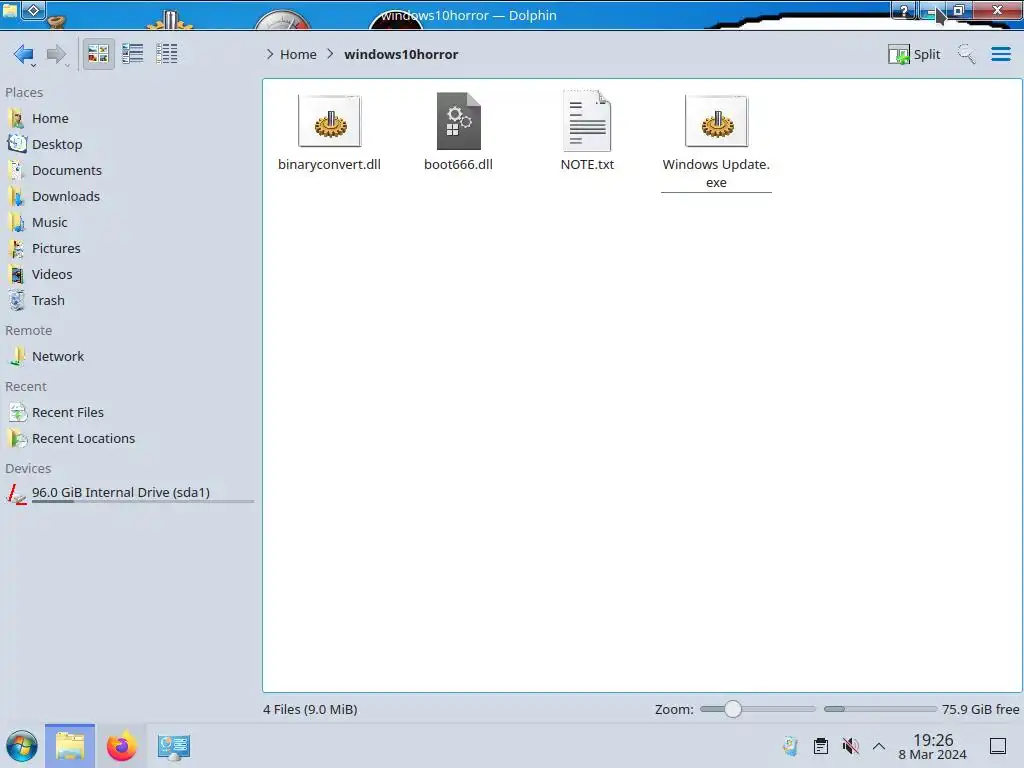Select boot666.dll file icon
Screen dimensions: 1024x768
[x=458, y=121]
